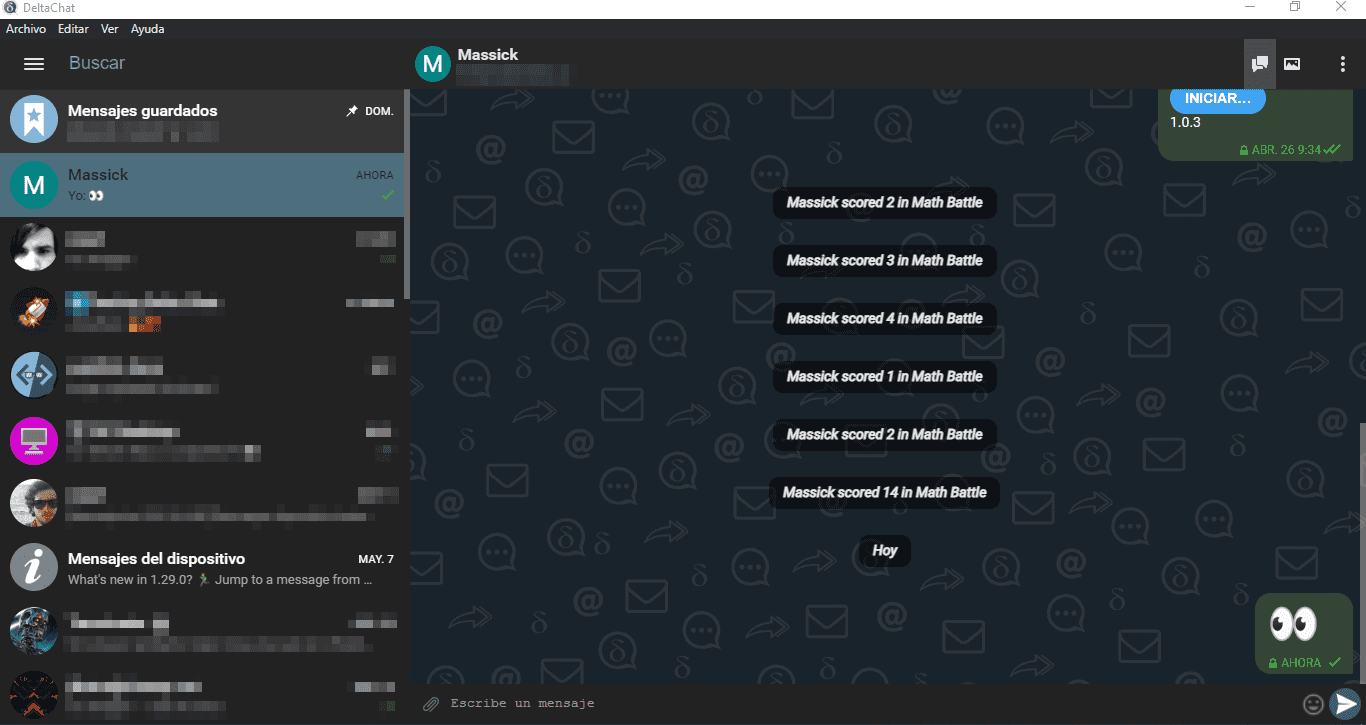This screenshot has width=1366, height=725.
Task: Show the chat messages view icon
Action: 1260,64
